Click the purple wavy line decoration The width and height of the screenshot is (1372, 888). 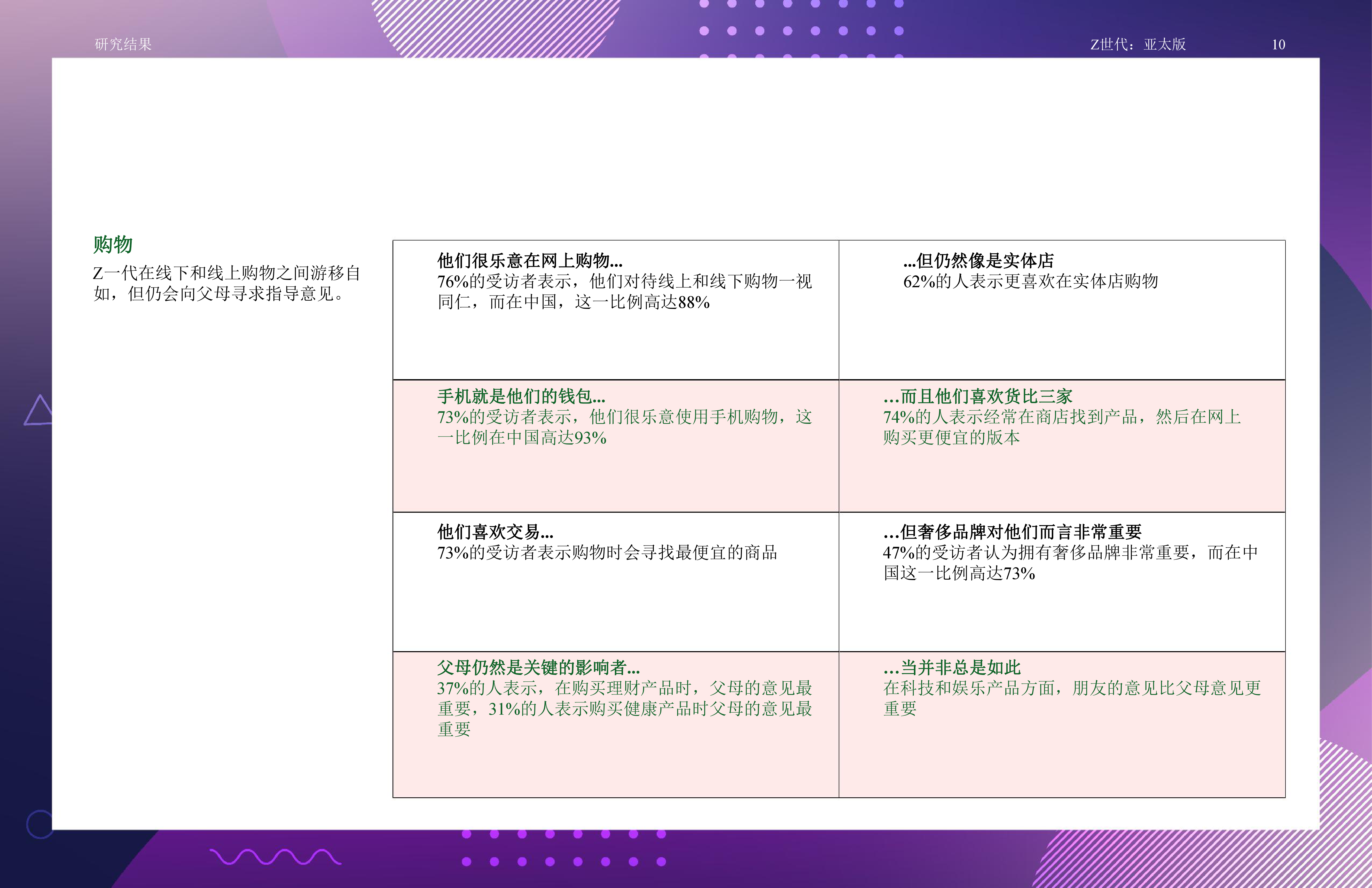tap(275, 857)
